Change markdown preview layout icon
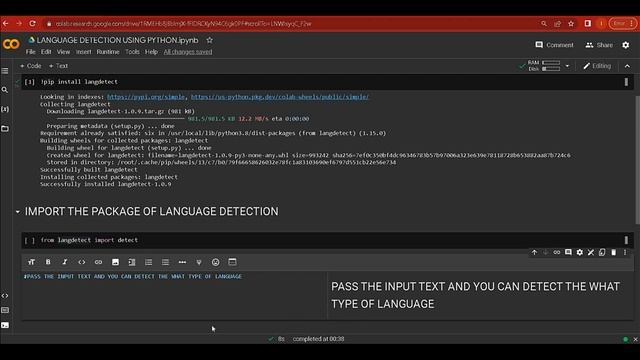 pyautogui.click(x=232, y=262)
